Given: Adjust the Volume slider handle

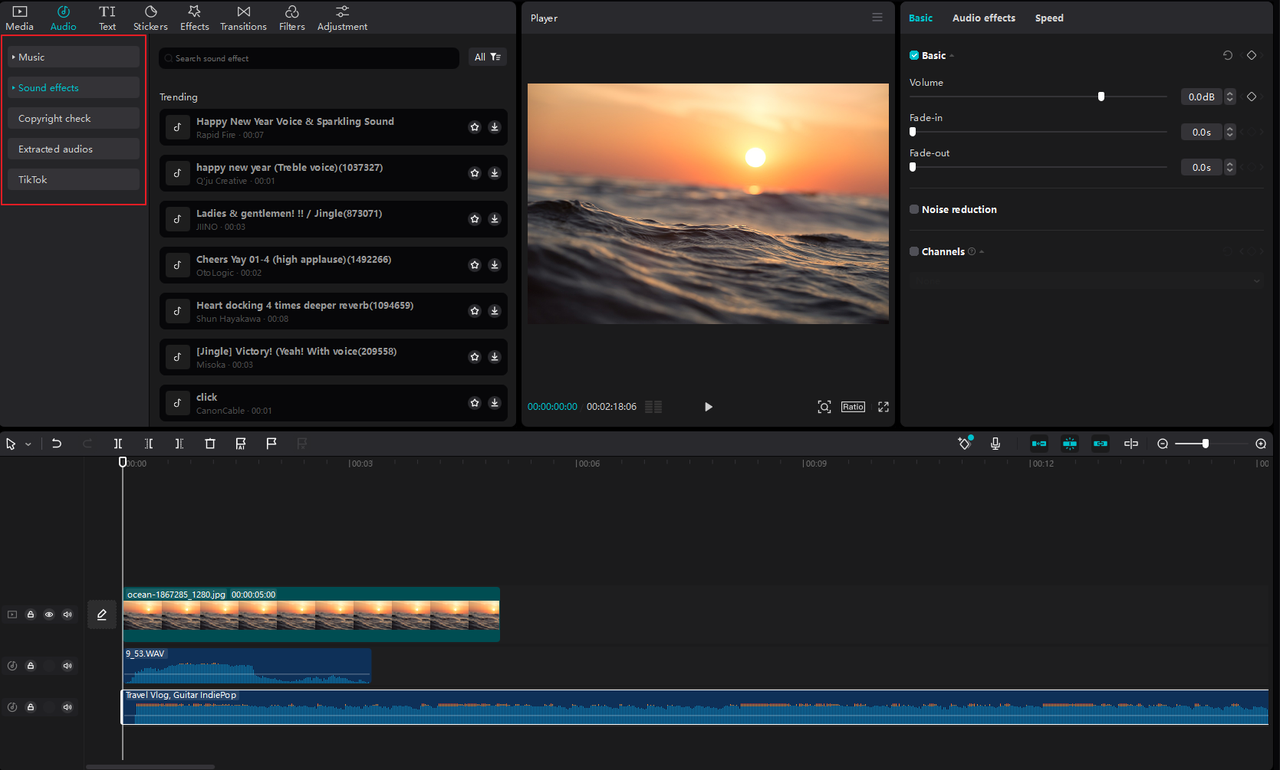Looking at the screenshot, I should coord(1101,97).
